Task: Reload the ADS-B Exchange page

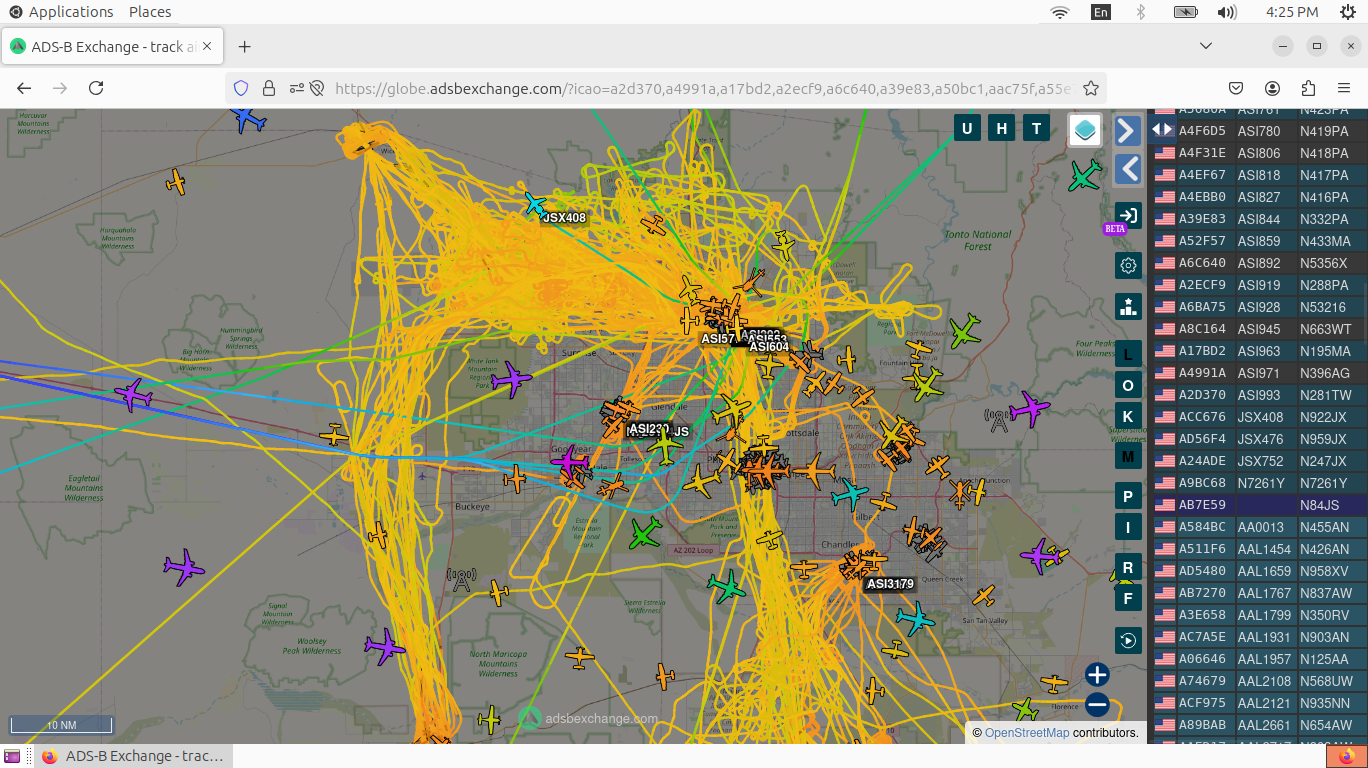Action: pos(96,88)
